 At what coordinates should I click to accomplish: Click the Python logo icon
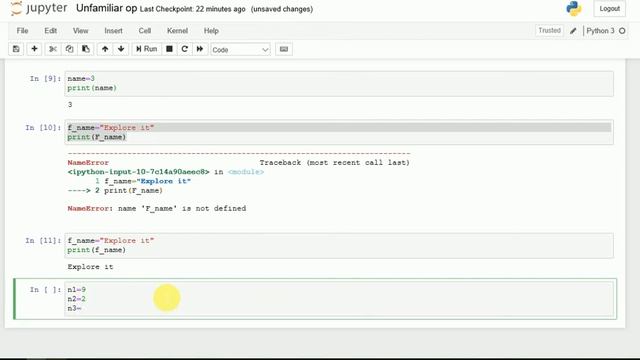click(573, 9)
